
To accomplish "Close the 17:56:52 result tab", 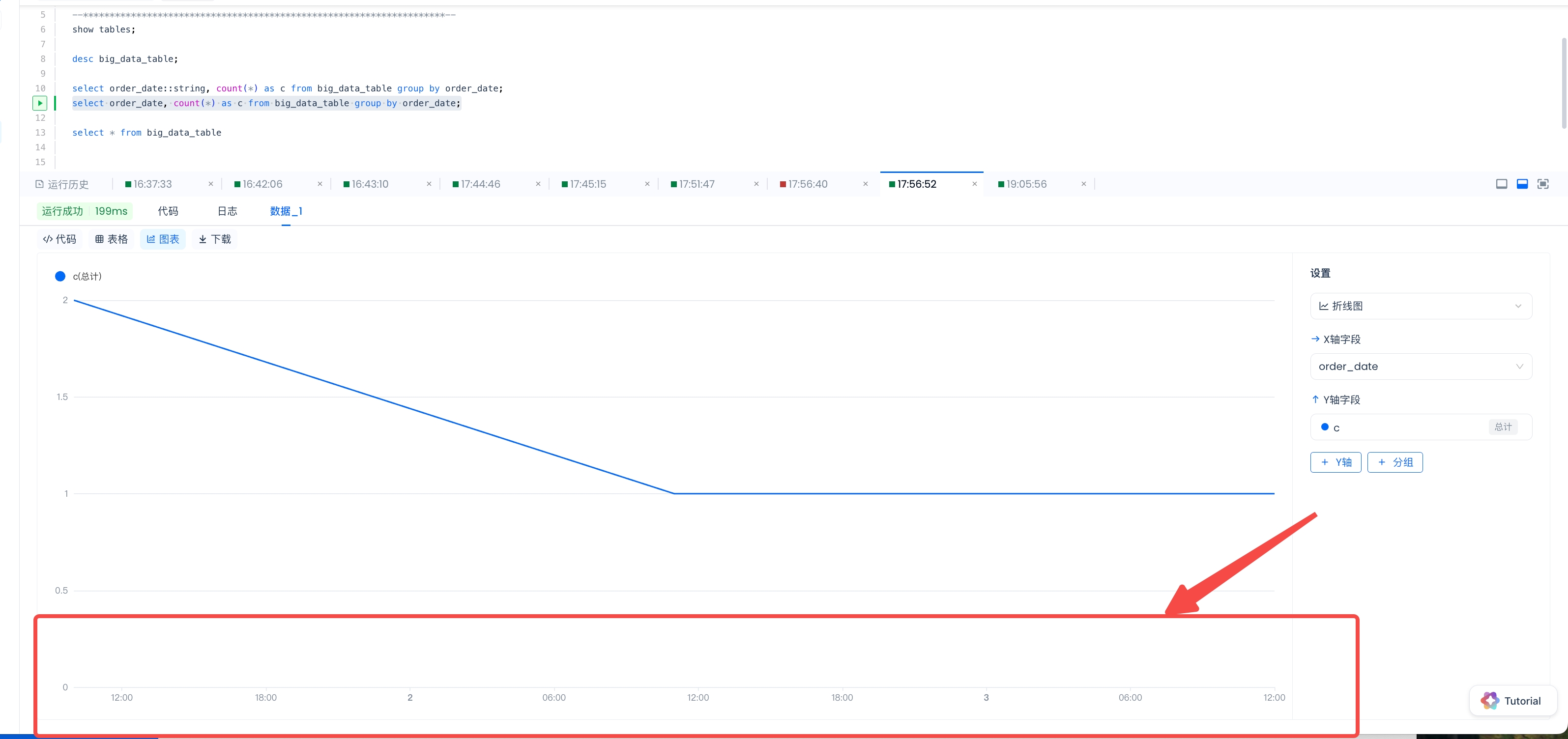I will [975, 184].
